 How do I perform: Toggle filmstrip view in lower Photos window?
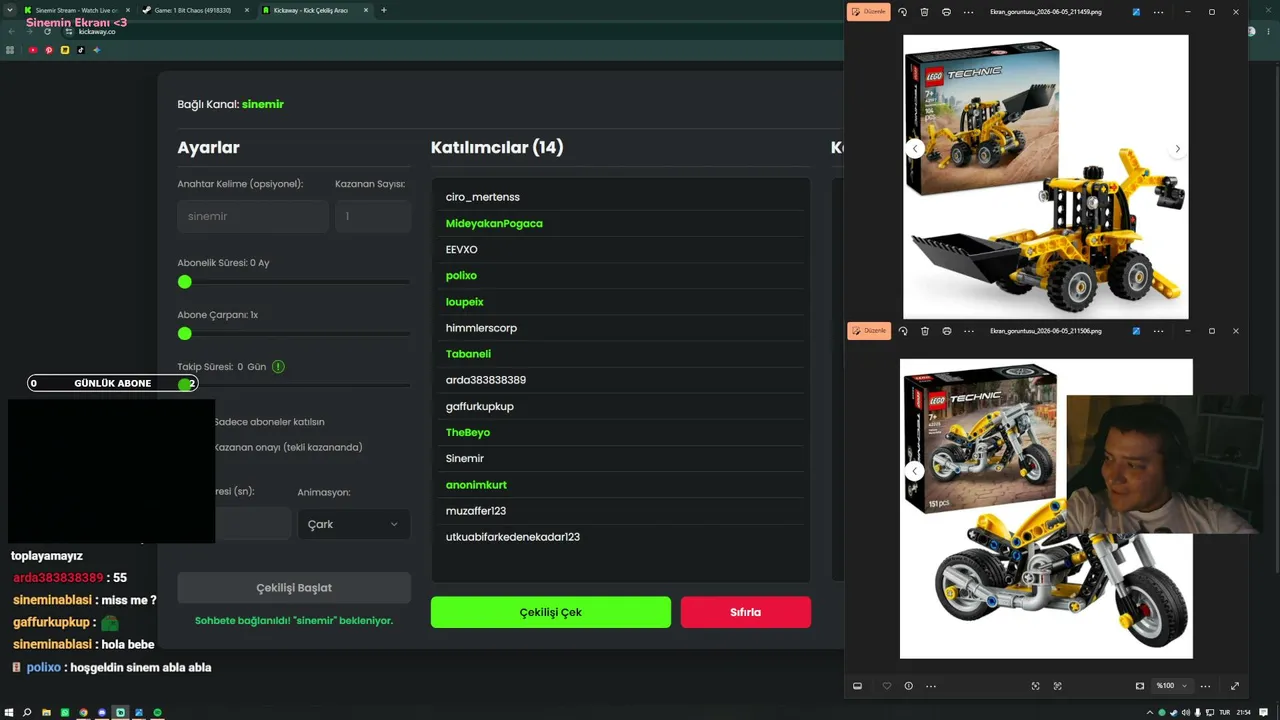point(857,686)
